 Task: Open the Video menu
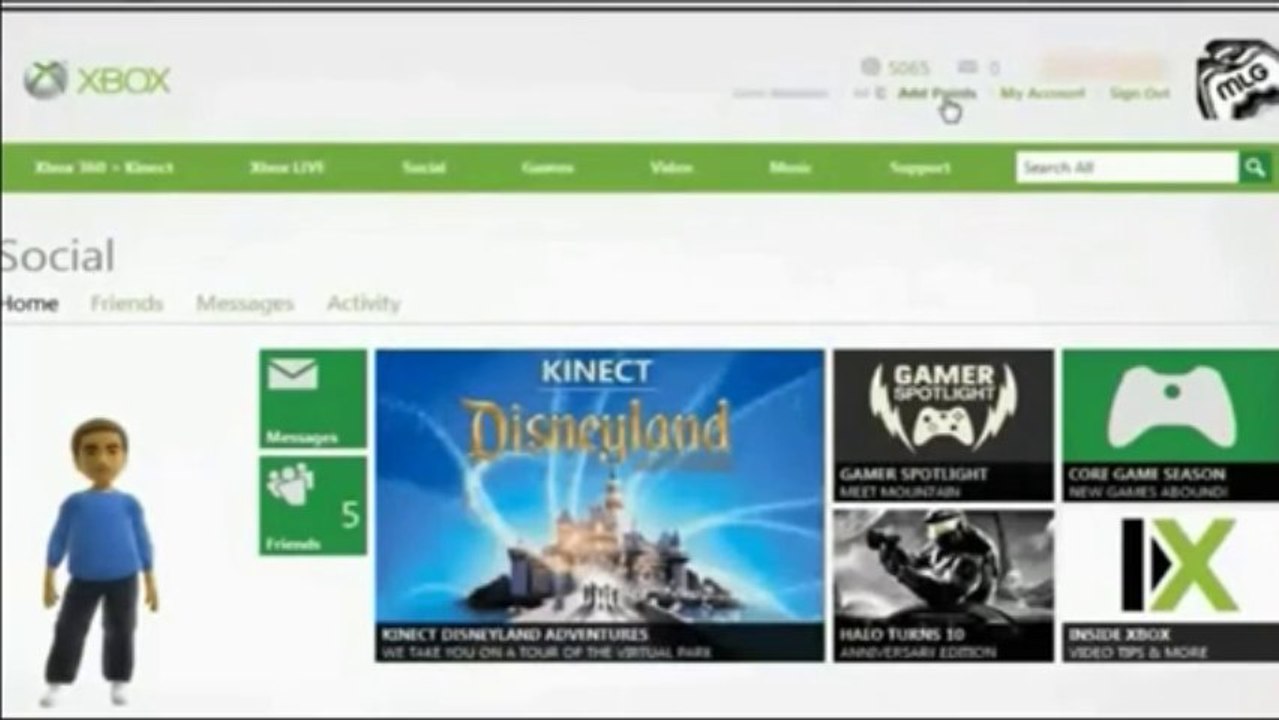click(x=671, y=168)
